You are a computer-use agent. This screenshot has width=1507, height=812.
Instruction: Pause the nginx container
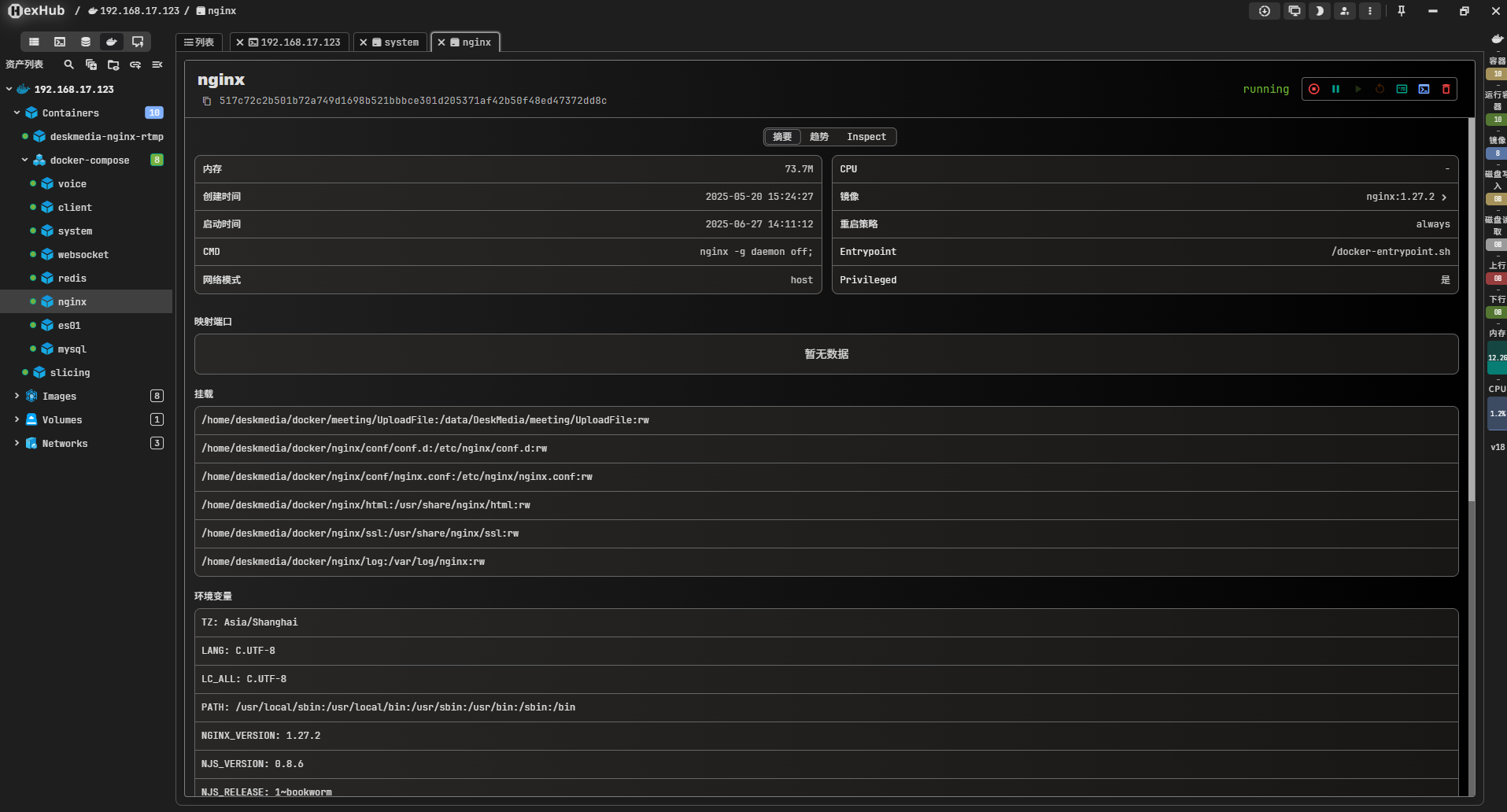(x=1335, y=89)
